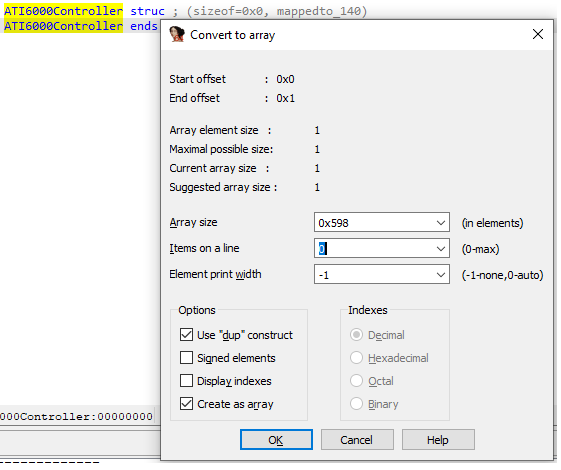Expand the Element print width dropdown arrow
The height and width of the screenshot is (470, 561).
pyautogui.click(x=441, y=275)
